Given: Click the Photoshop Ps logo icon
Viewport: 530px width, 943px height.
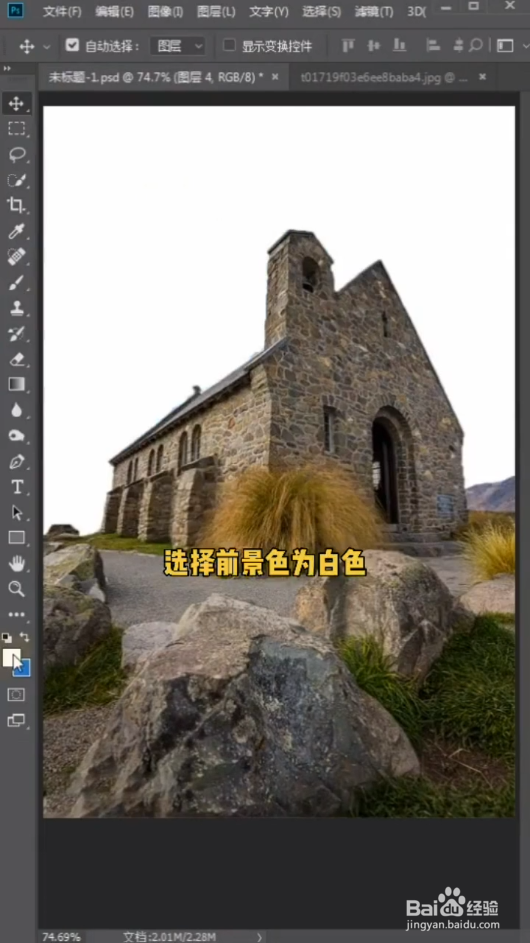Looking at the screenshot, I should 16,11.
